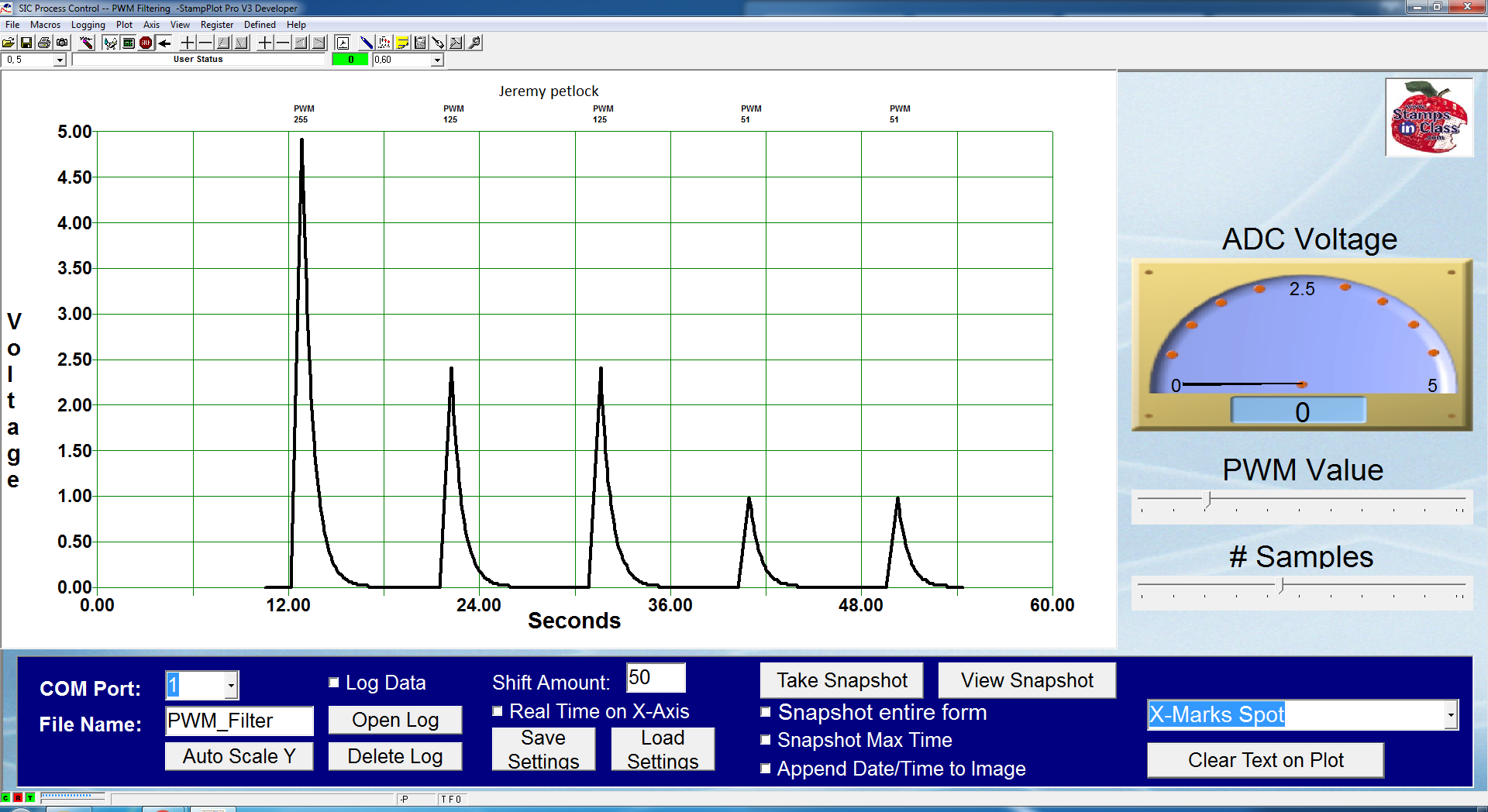The height and width of the screenshot is (812, 1488).
Task: Click the Delete Log button
Action: click(395, 756)
